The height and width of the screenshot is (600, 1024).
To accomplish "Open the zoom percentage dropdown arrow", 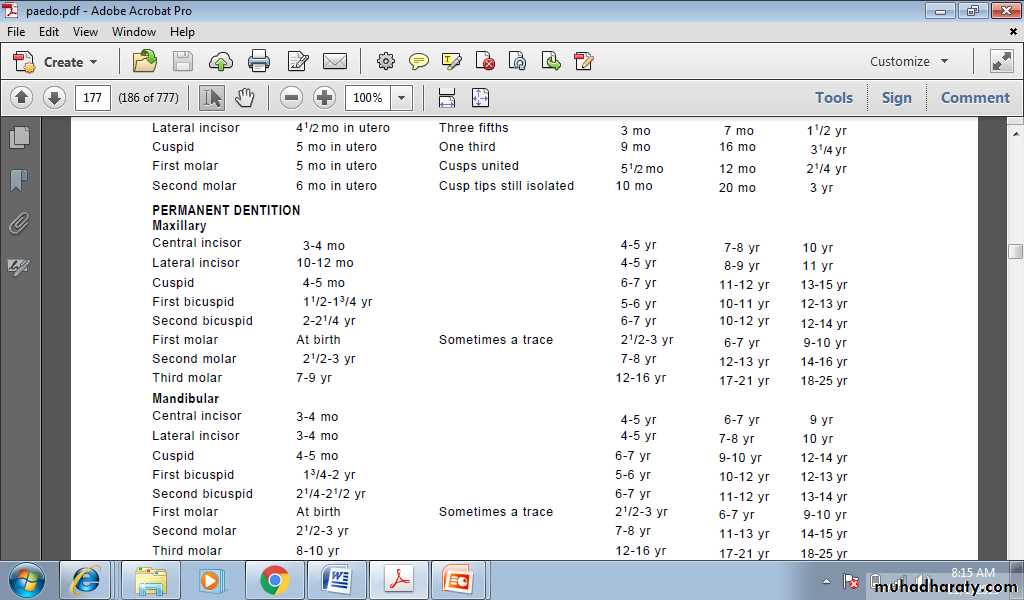I will [402, 98].
